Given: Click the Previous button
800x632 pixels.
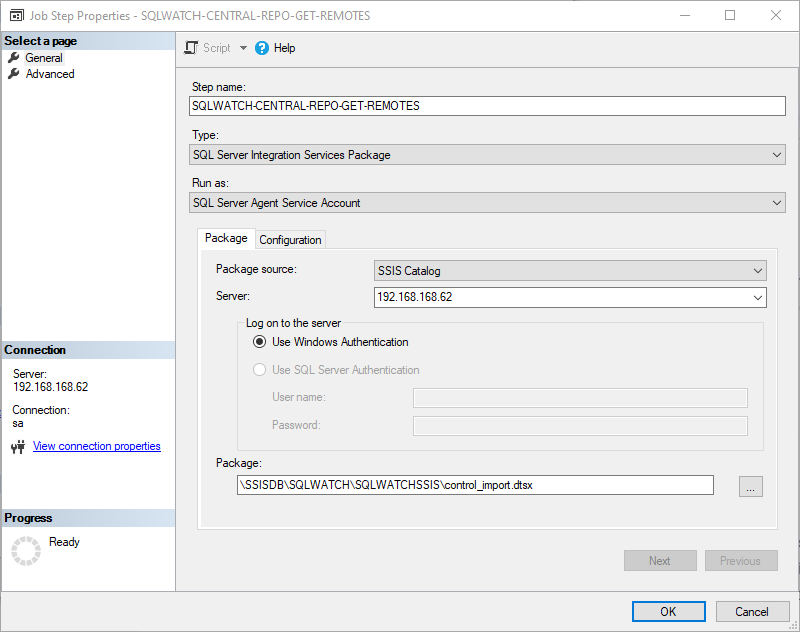Looking at the screenshot, I should 741,561.
